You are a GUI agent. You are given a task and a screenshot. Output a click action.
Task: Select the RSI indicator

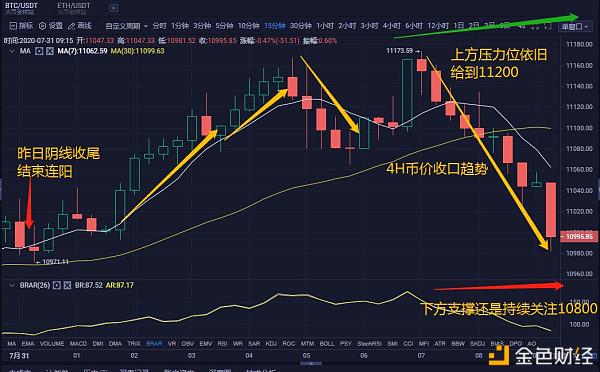[x=222, y=344]
